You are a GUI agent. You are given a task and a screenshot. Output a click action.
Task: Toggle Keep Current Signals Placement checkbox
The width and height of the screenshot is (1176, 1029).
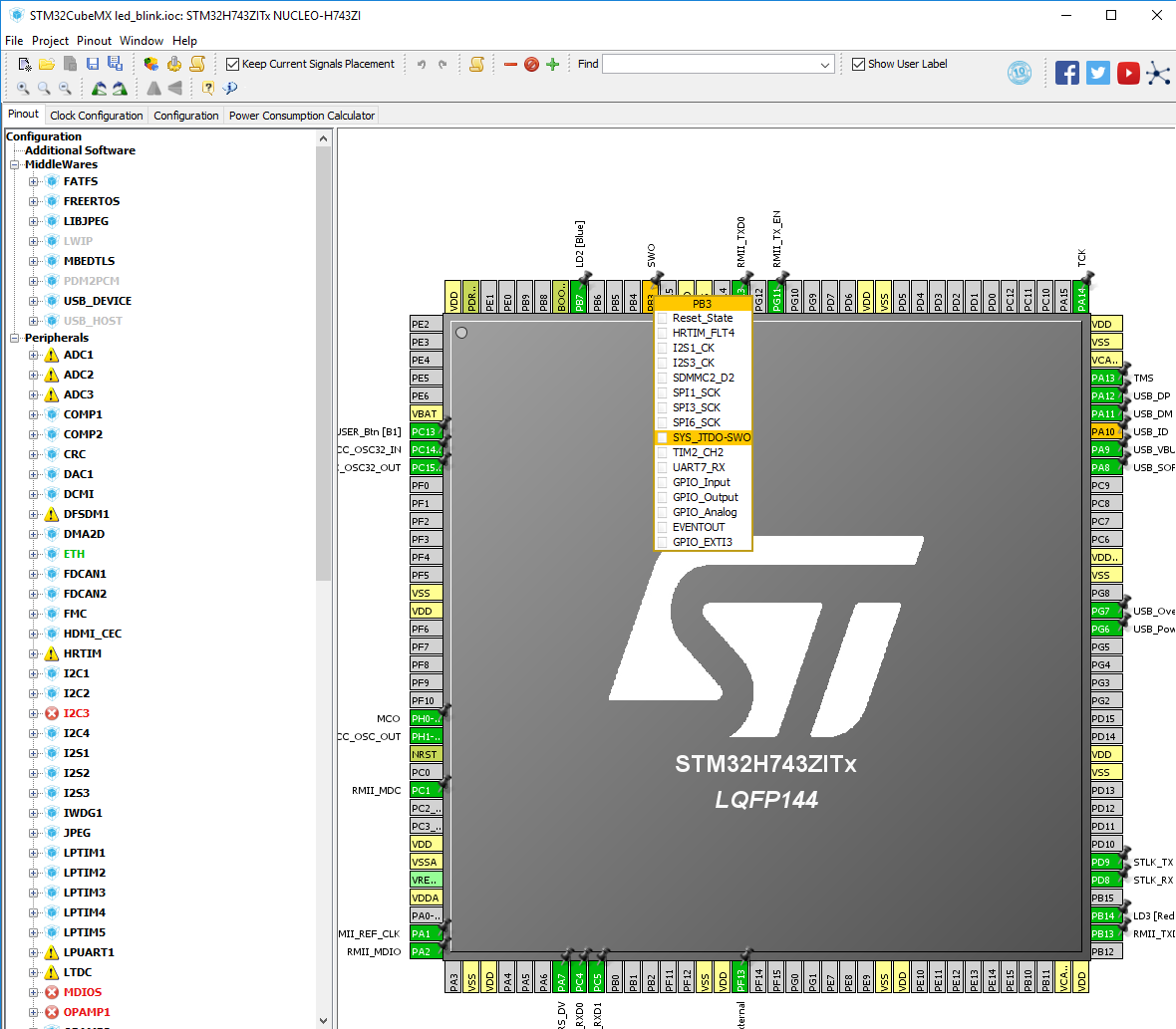[232, 65]
